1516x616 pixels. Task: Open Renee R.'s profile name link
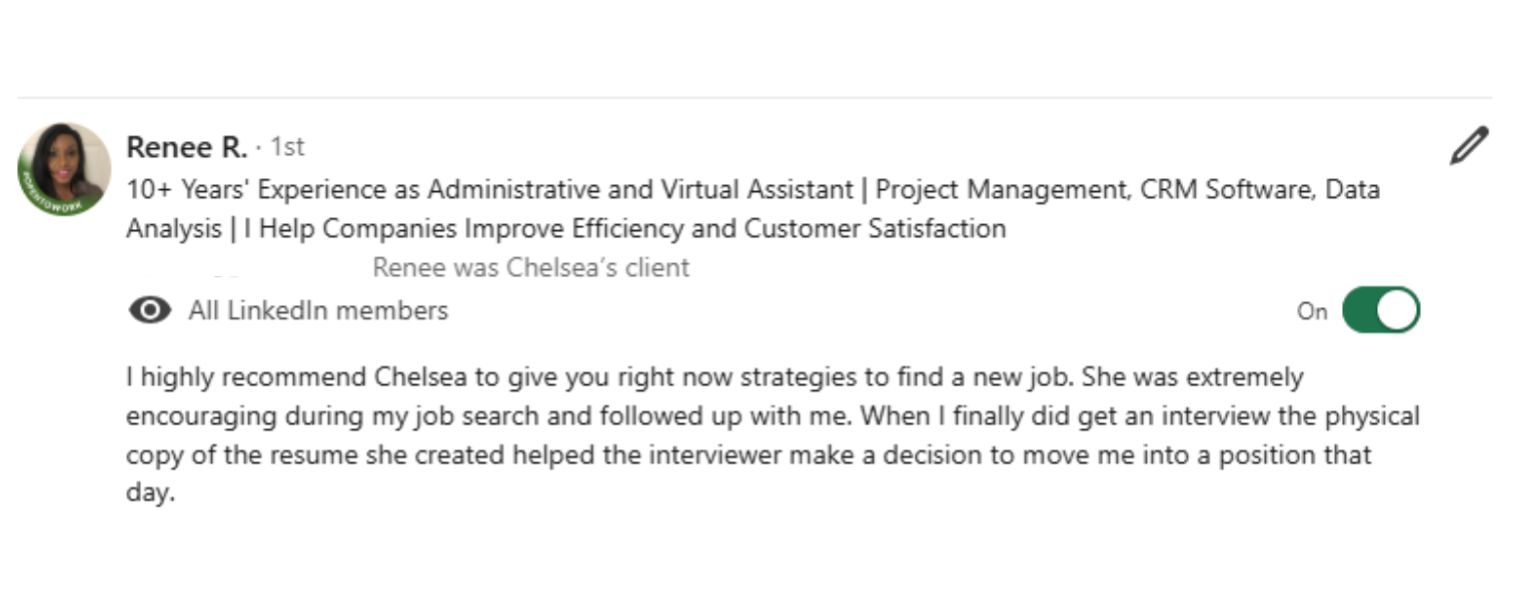[x=186, y=147]
